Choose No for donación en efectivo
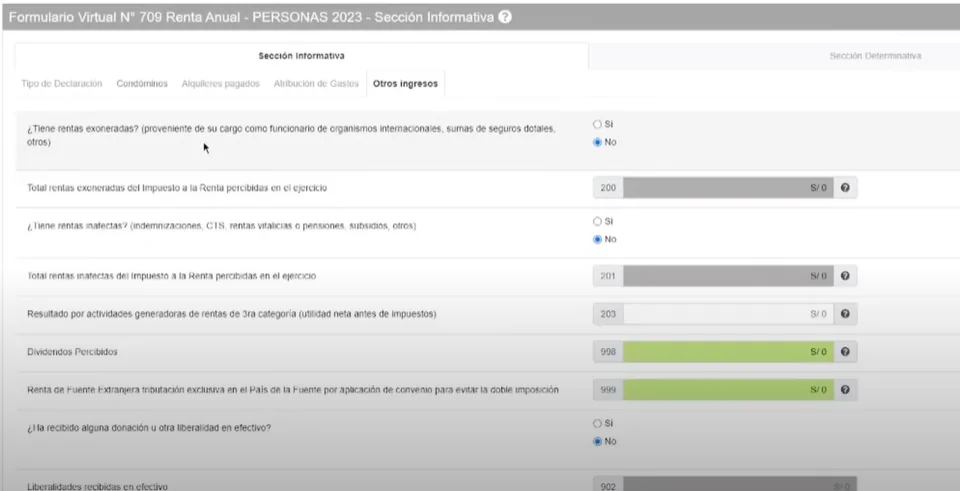Image resolution: width=960 pixels, height=491 pixels. [598, 441]
